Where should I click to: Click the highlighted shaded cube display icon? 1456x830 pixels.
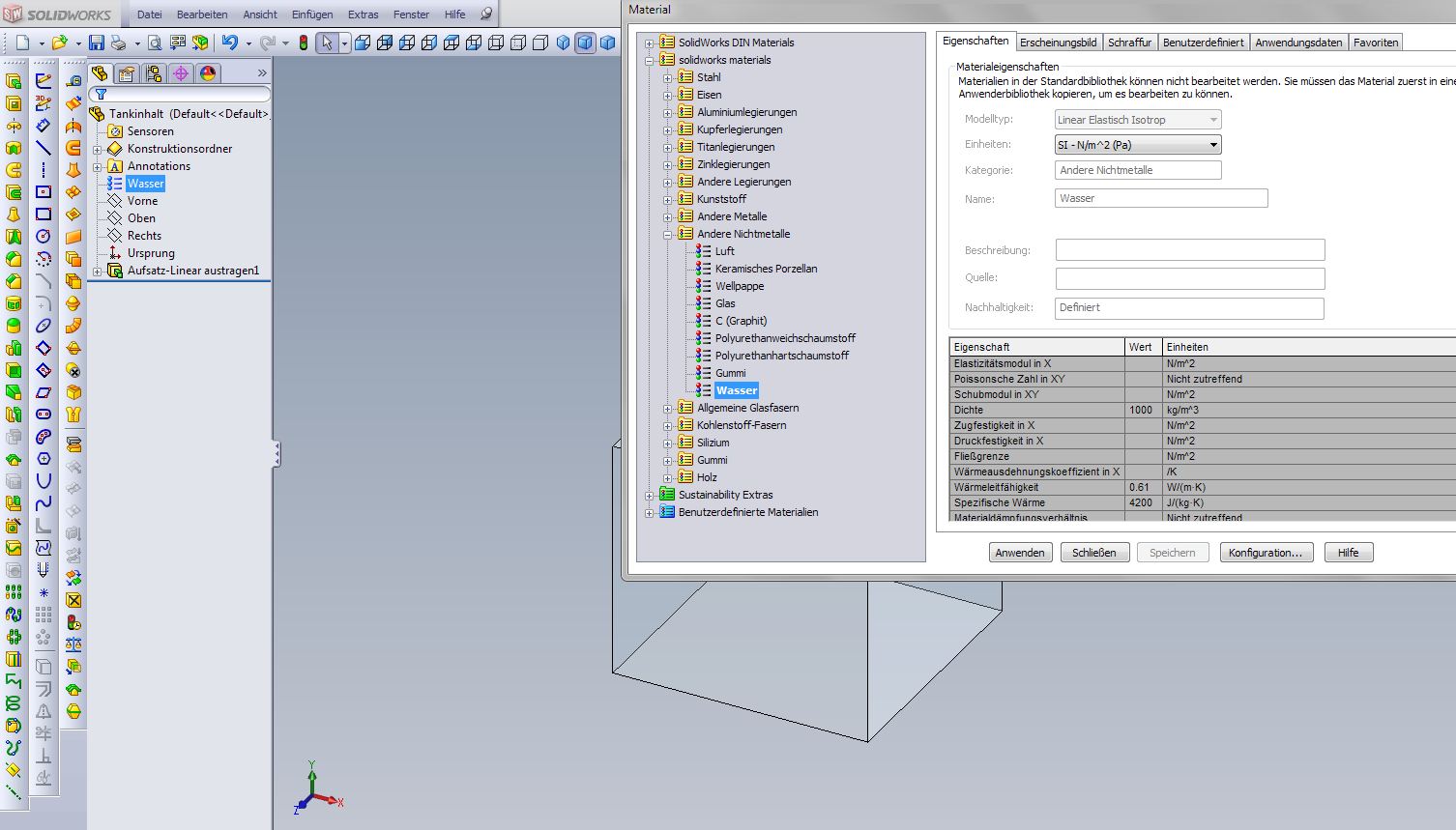(584, 43)
